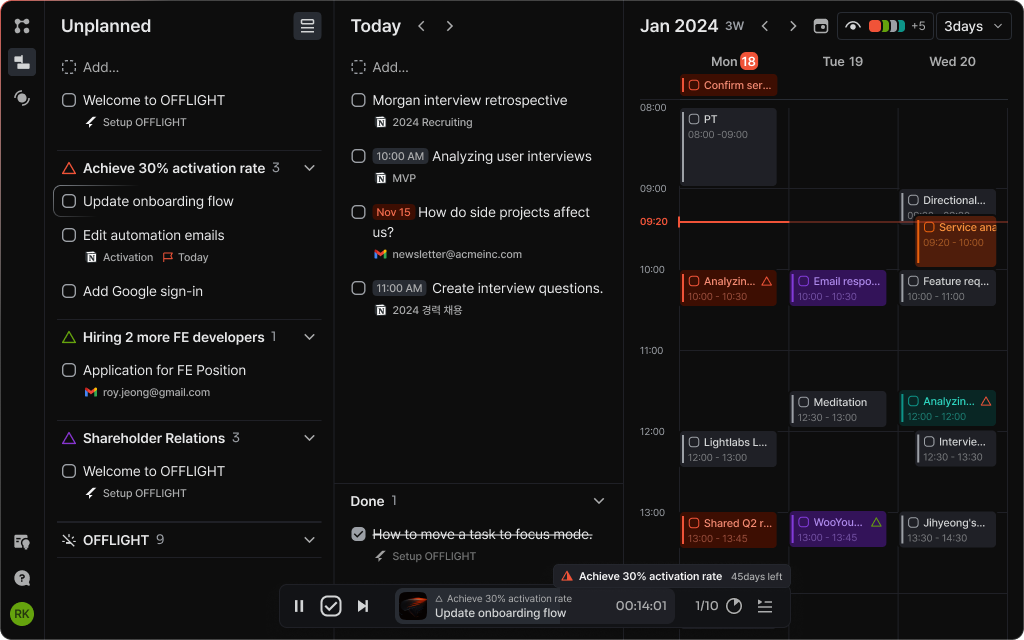Open the Achieve 30% activation rate 45days left tooltip
1024x640 pixels.
(672, 576)
